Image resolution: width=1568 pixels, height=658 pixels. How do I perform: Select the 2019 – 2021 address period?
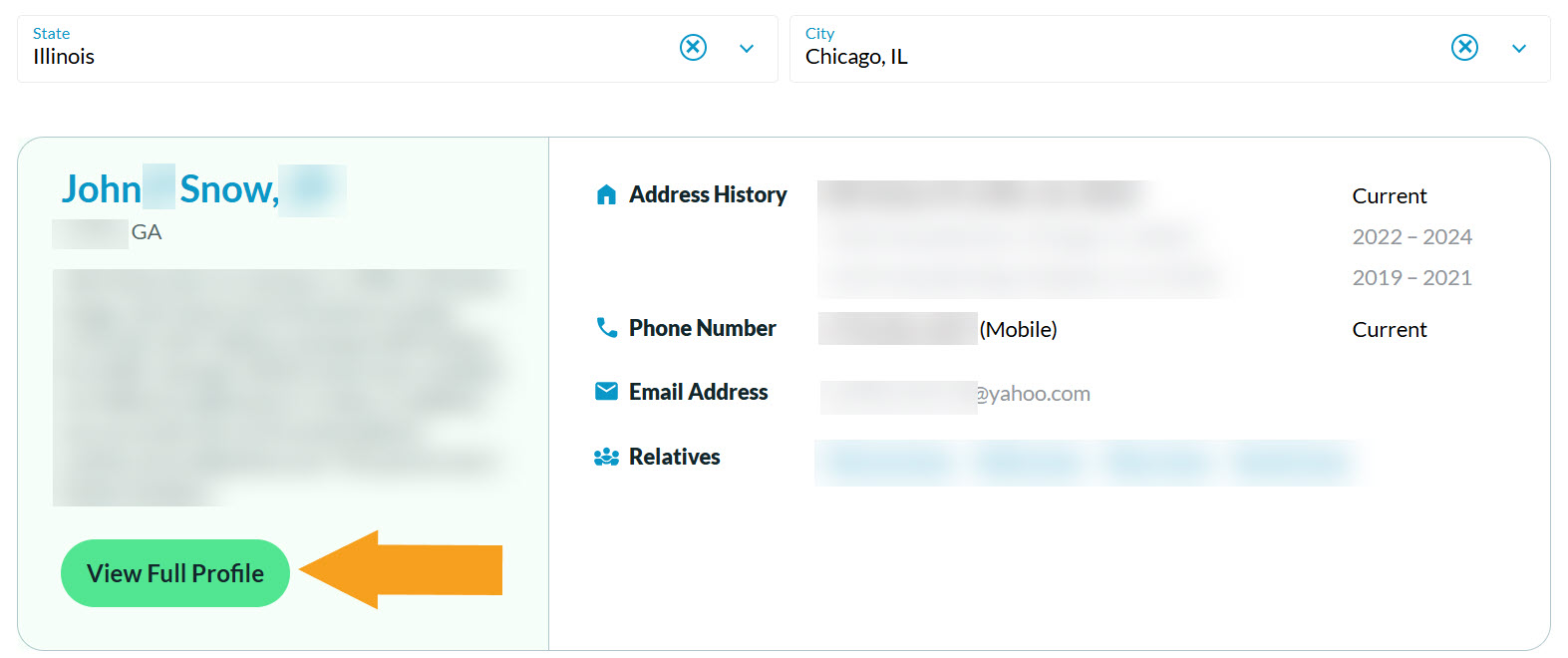pyautogui.click(x=1411, y=277)
